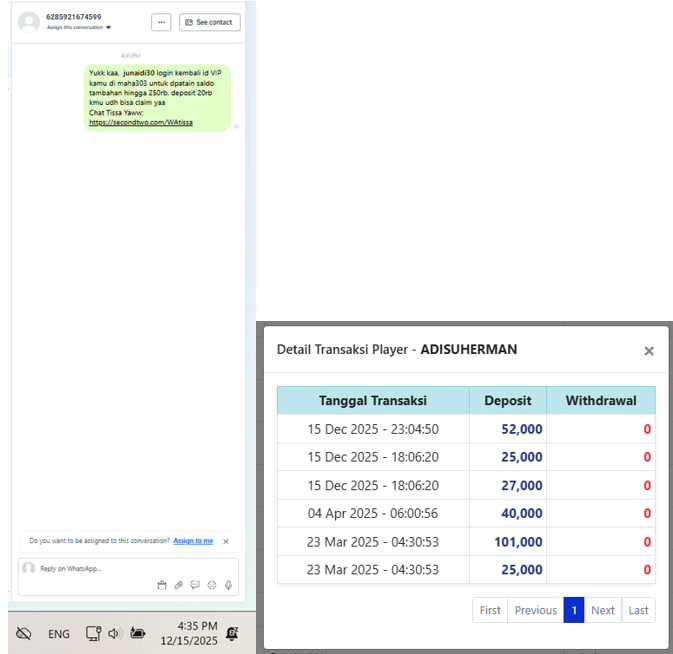The width and height of the screenshot is (673, 654).
Task: Dismiss the assignment prompt with its X
Action: pyautogui.click(x=226, y=541)
